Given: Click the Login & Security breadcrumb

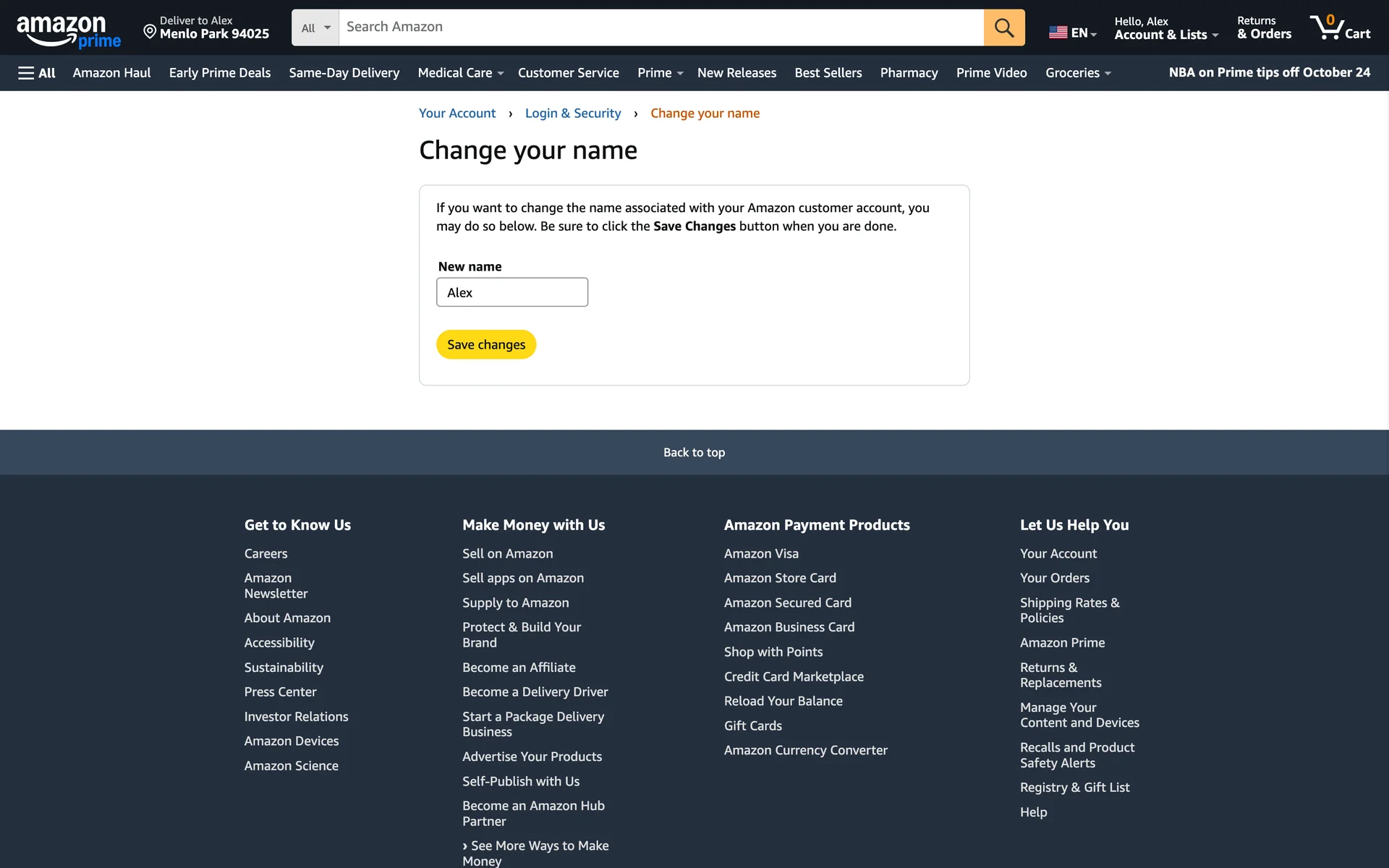Looking at the screenshot, I should point(572,114).
